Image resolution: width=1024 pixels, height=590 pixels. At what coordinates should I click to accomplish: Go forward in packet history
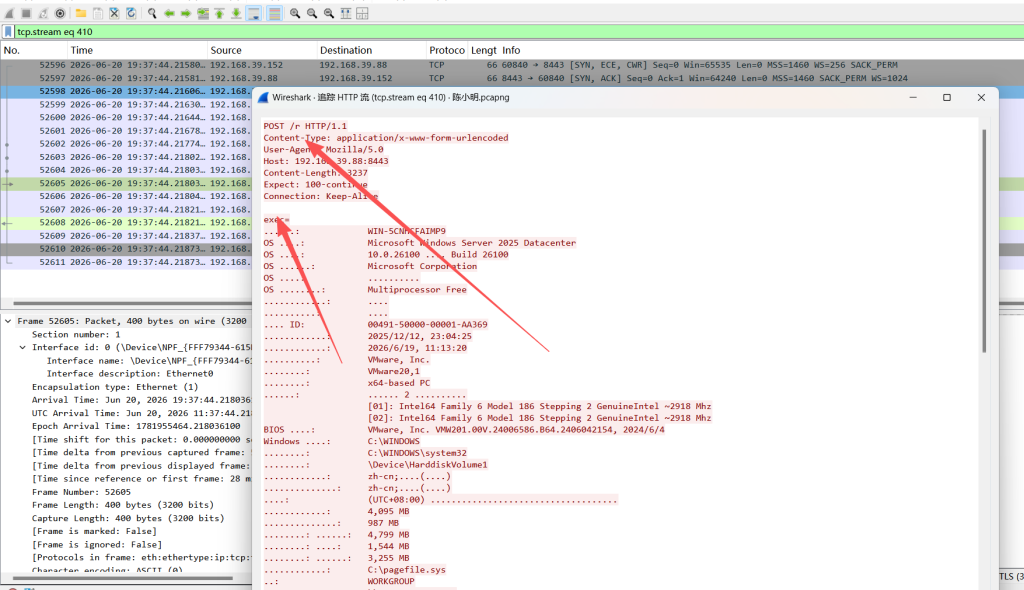(x=186, y=13)
